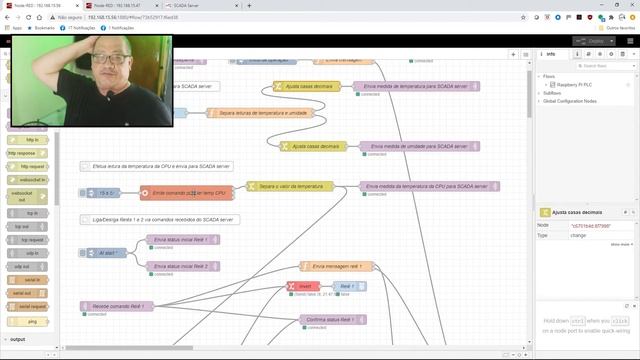Select the Envia comando ler temp CPU node
Image resolution: width=640 pixels, height=360 pixels.
(x=187, y=193)
